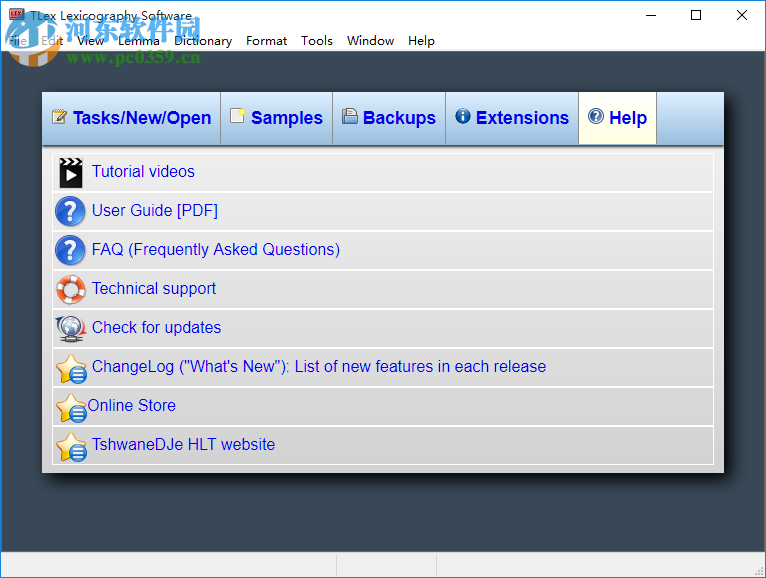Open the ChangeLog What's New link

(x=319, y=366)
